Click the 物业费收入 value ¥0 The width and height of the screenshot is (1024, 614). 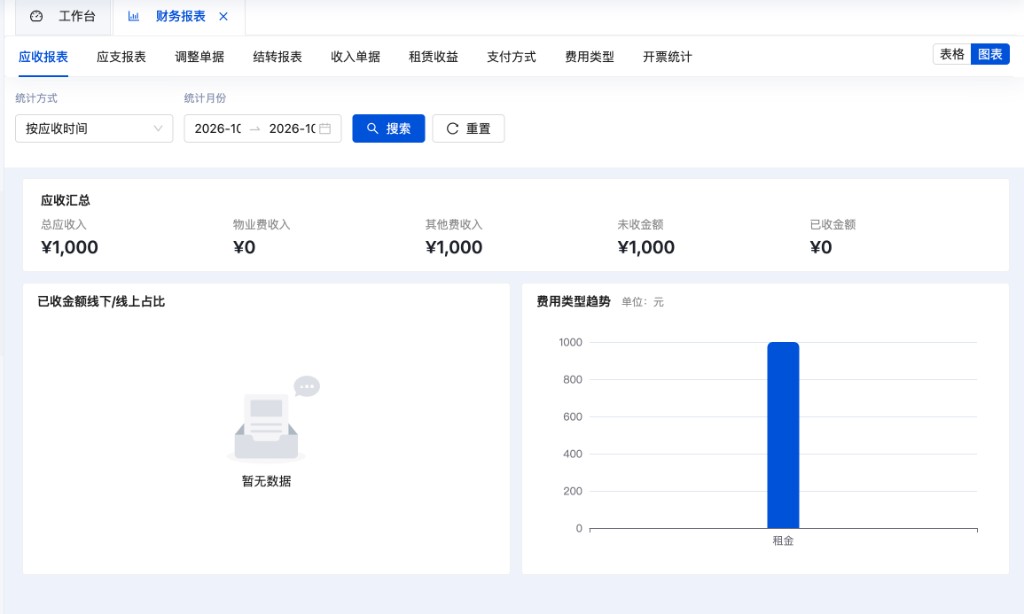[x=244, y=248]
